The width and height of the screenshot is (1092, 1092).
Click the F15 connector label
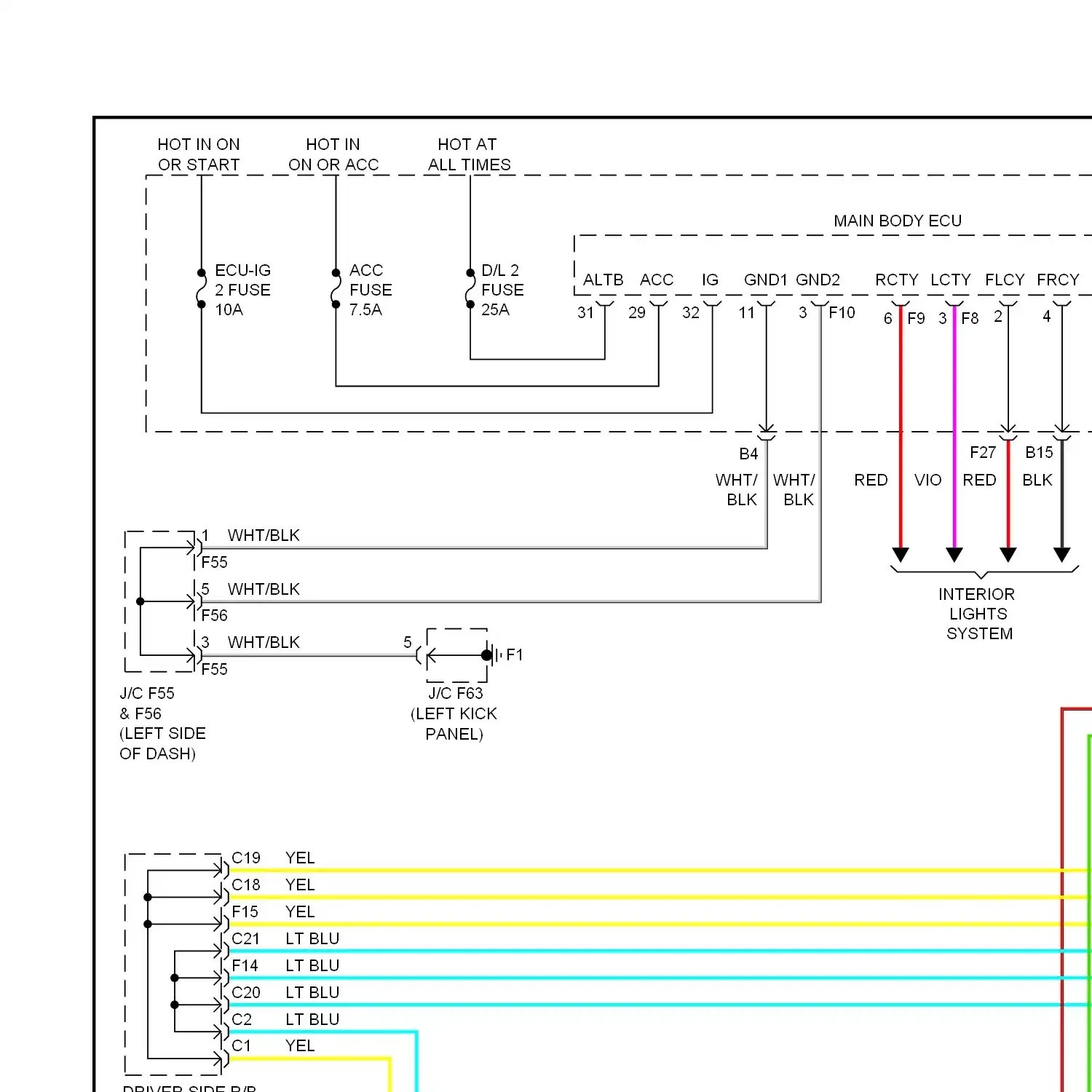coord(245,911)
